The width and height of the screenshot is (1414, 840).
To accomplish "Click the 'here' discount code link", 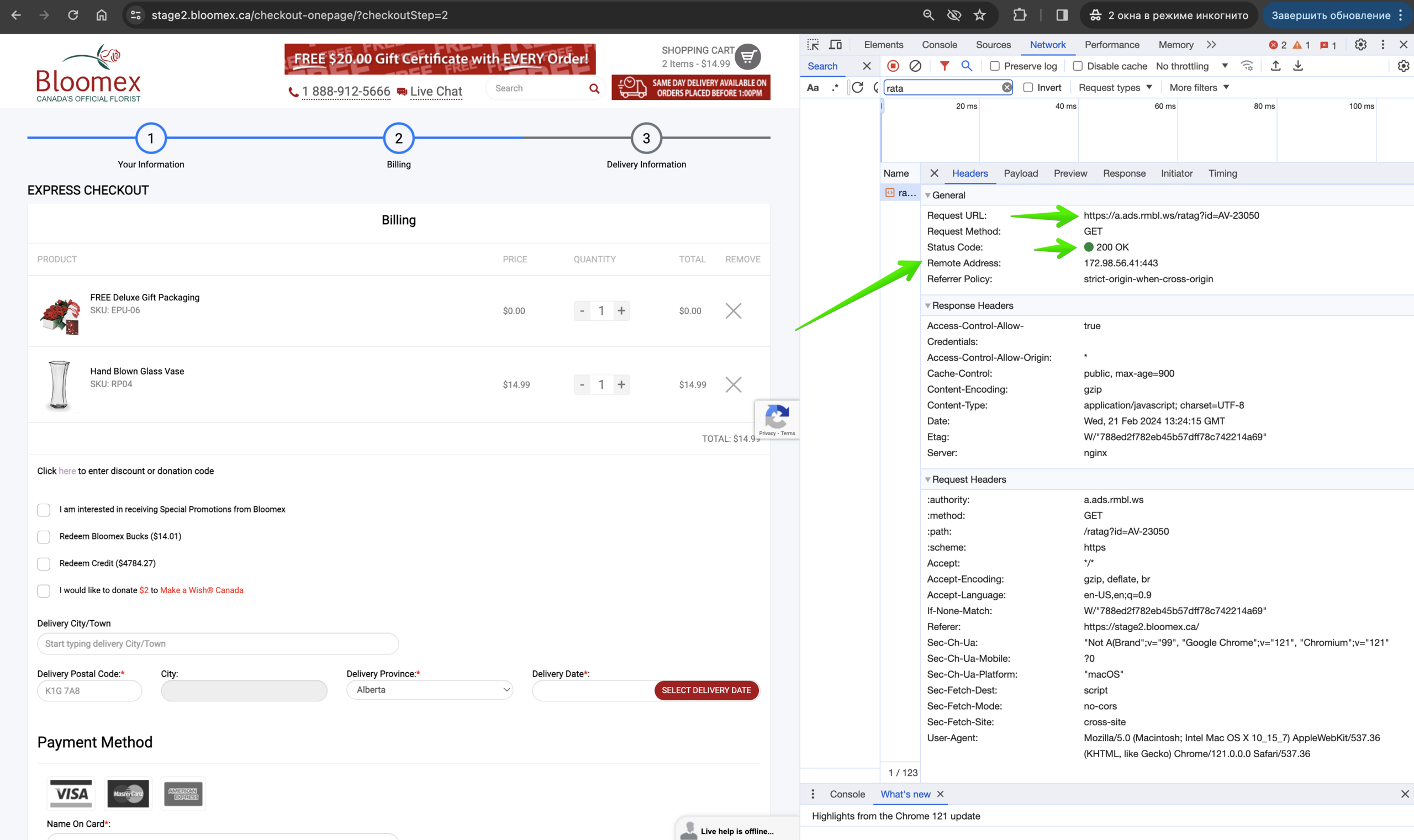I will [67, 471].
